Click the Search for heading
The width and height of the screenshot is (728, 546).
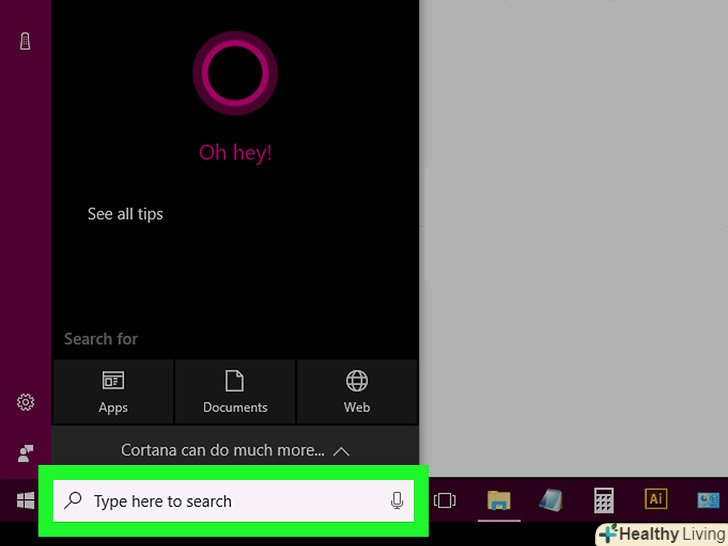[101, 339]
